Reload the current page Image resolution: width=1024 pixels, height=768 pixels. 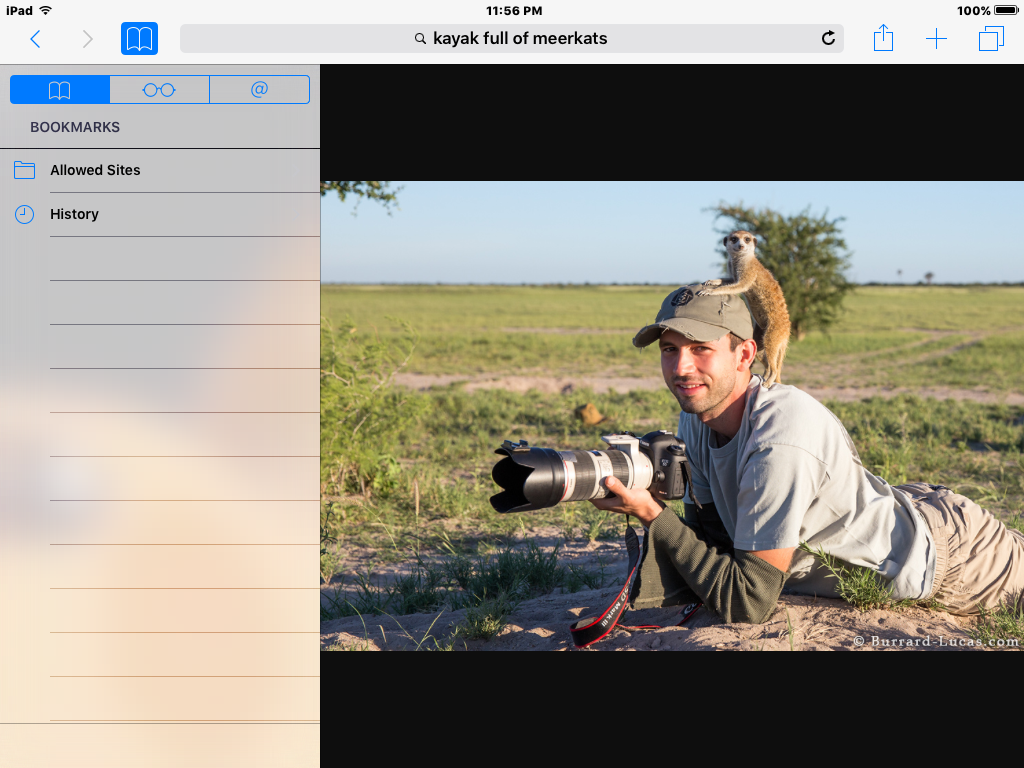828,39
